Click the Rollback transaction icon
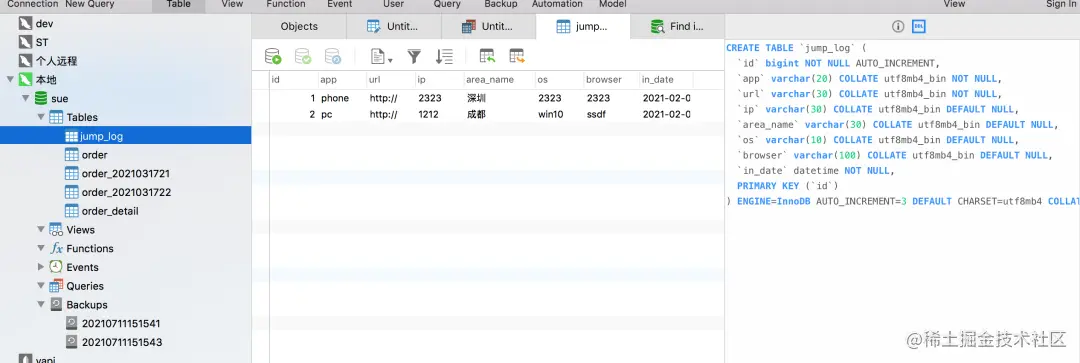The image size is (1080, 363). pyautogui.click(x=333, y=56)
